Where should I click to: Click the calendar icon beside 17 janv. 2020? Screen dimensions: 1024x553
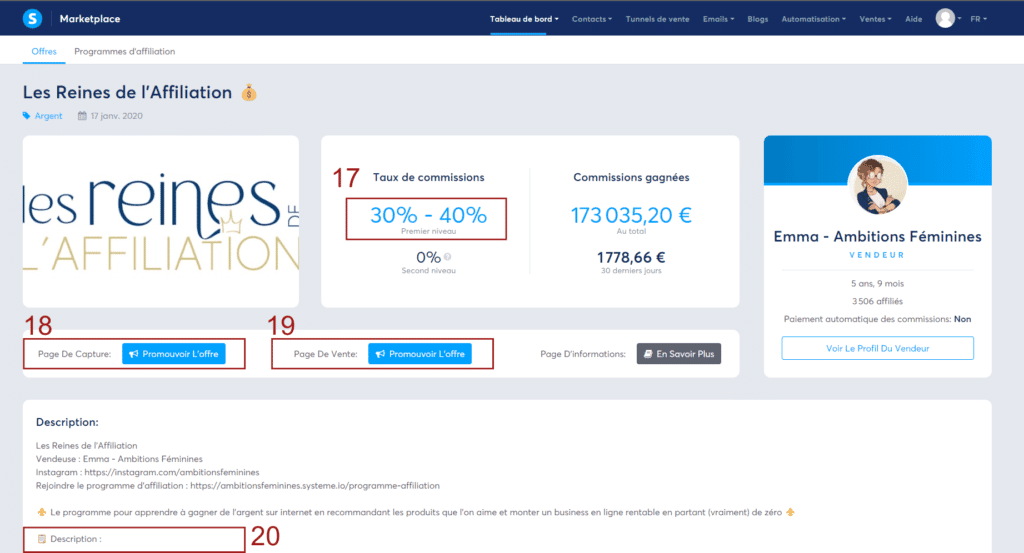pyautogui.click(x=82, y=116)
